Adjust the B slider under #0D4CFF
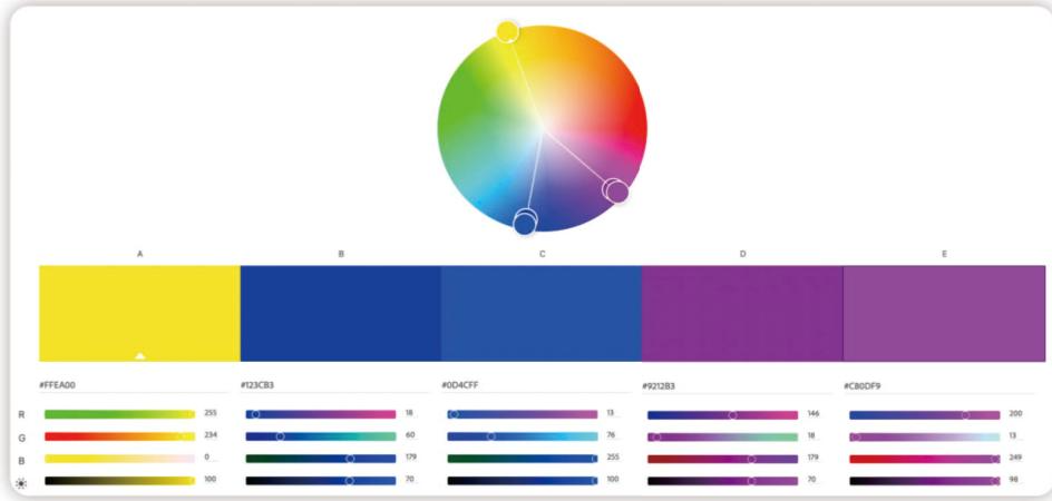 pyautogui.click(x=522, y=458)
